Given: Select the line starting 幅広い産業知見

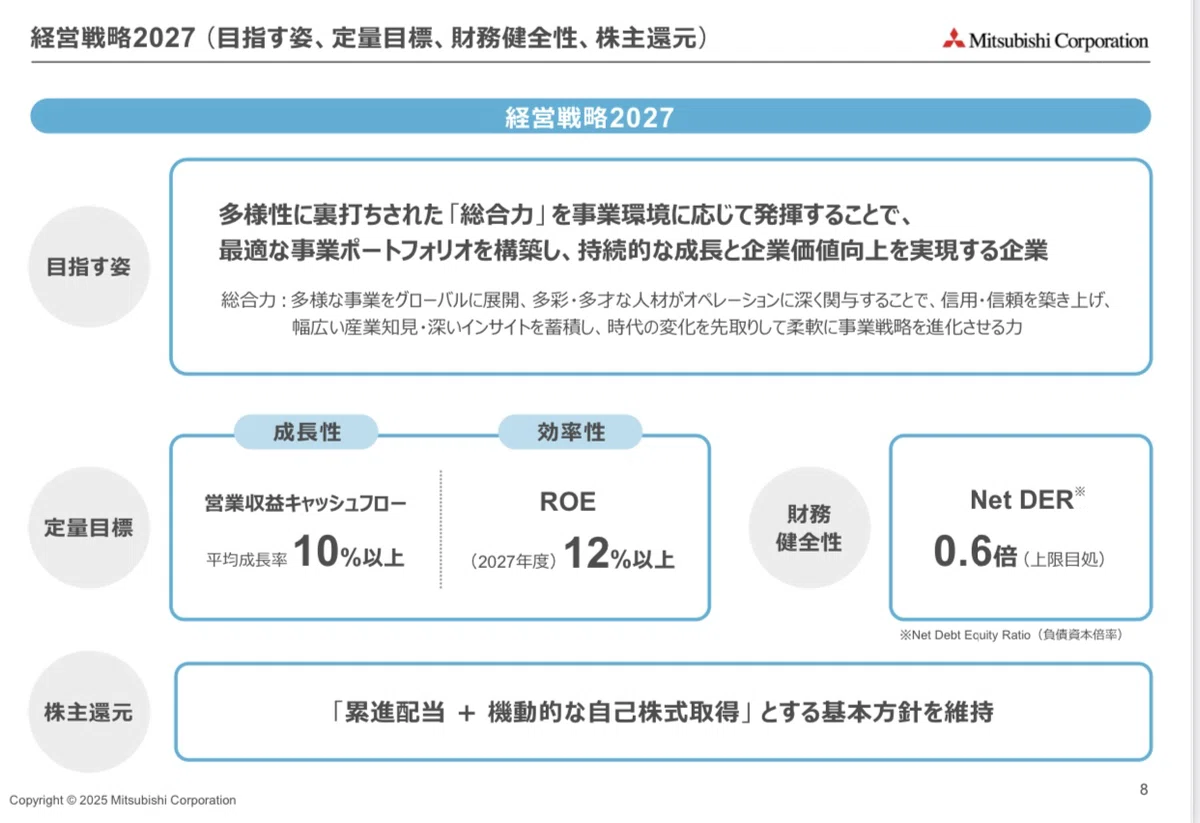Looking at the screenshot, I should point(657,327).
